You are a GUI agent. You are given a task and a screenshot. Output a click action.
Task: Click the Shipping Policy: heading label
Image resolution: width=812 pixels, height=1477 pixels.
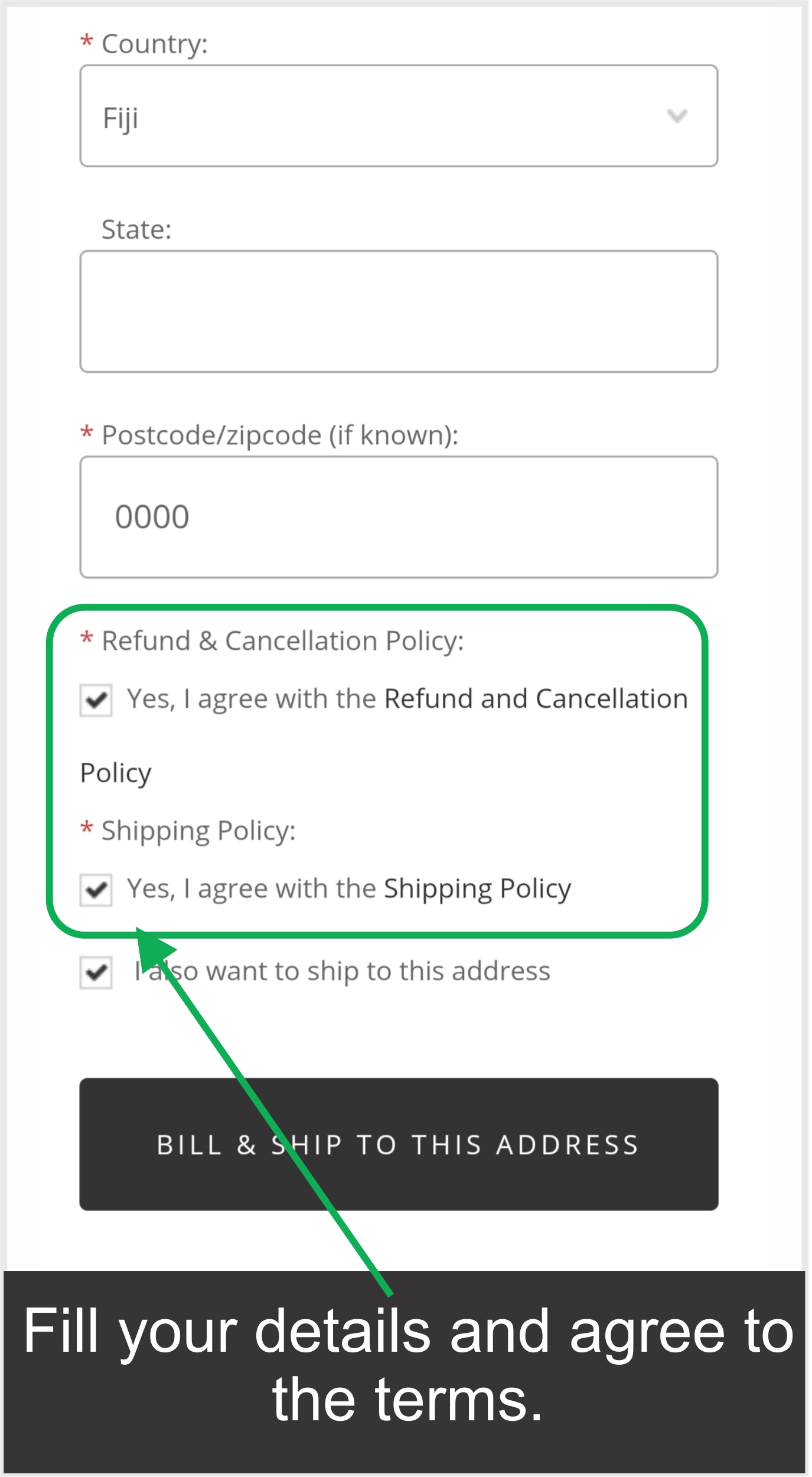[x=198, y=831]
